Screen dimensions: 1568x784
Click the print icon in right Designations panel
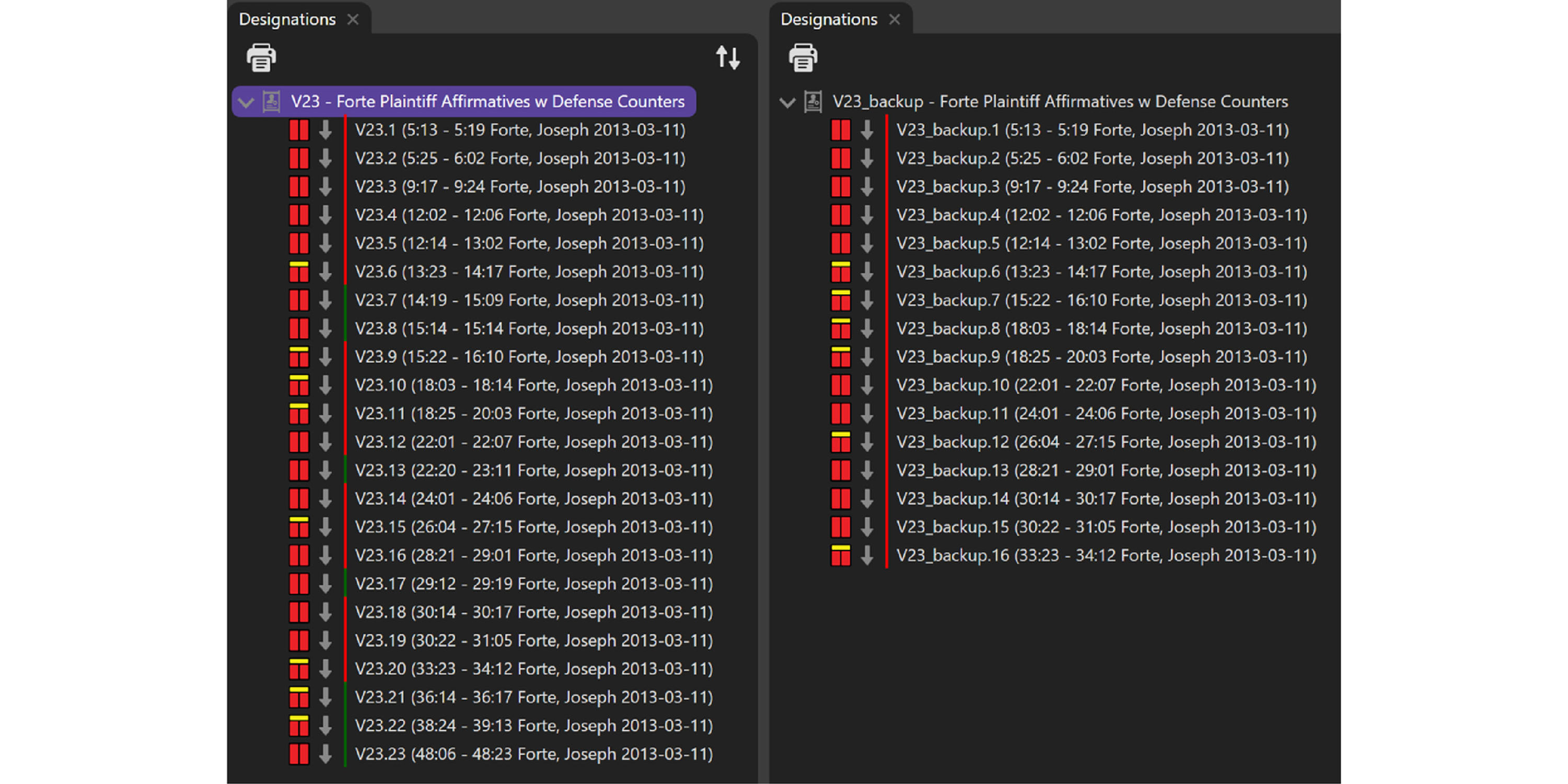pyautogui.click(x=803, y=58)
